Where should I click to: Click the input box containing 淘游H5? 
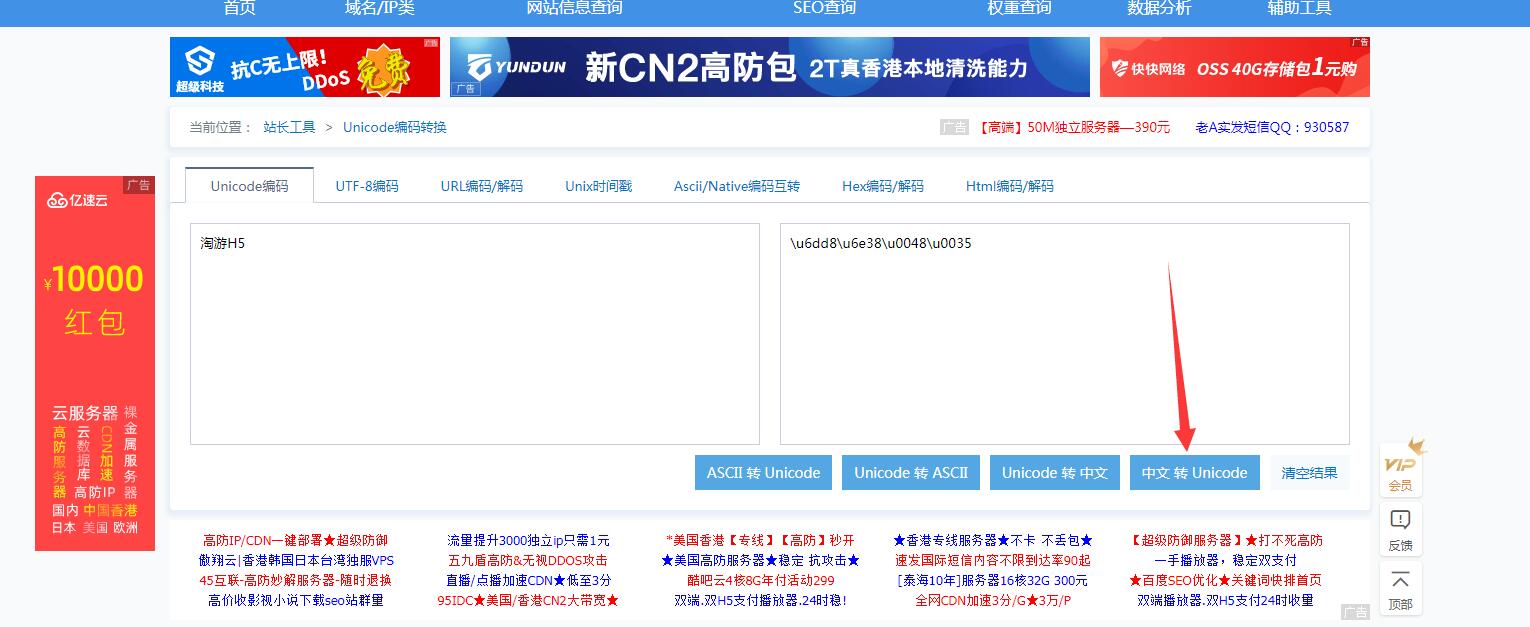[474, 334]
